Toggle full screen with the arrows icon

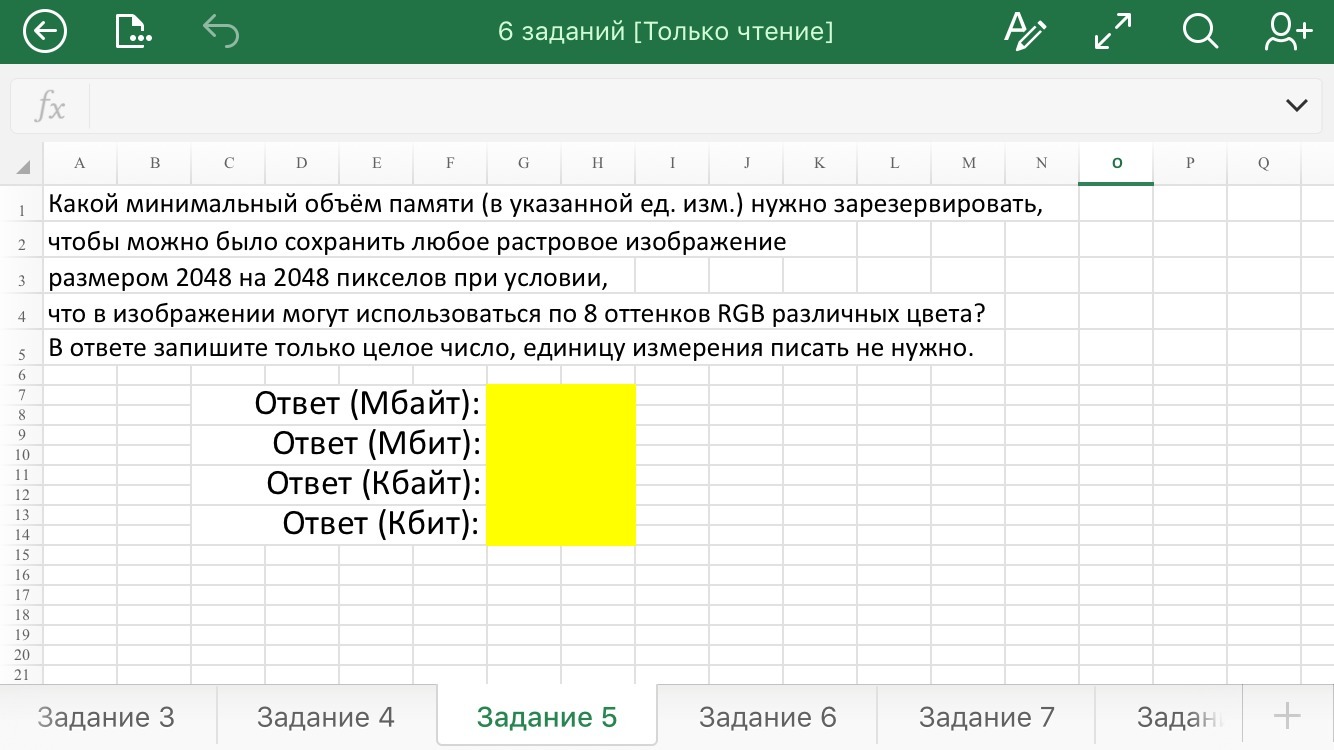(x=1112, y=32)
